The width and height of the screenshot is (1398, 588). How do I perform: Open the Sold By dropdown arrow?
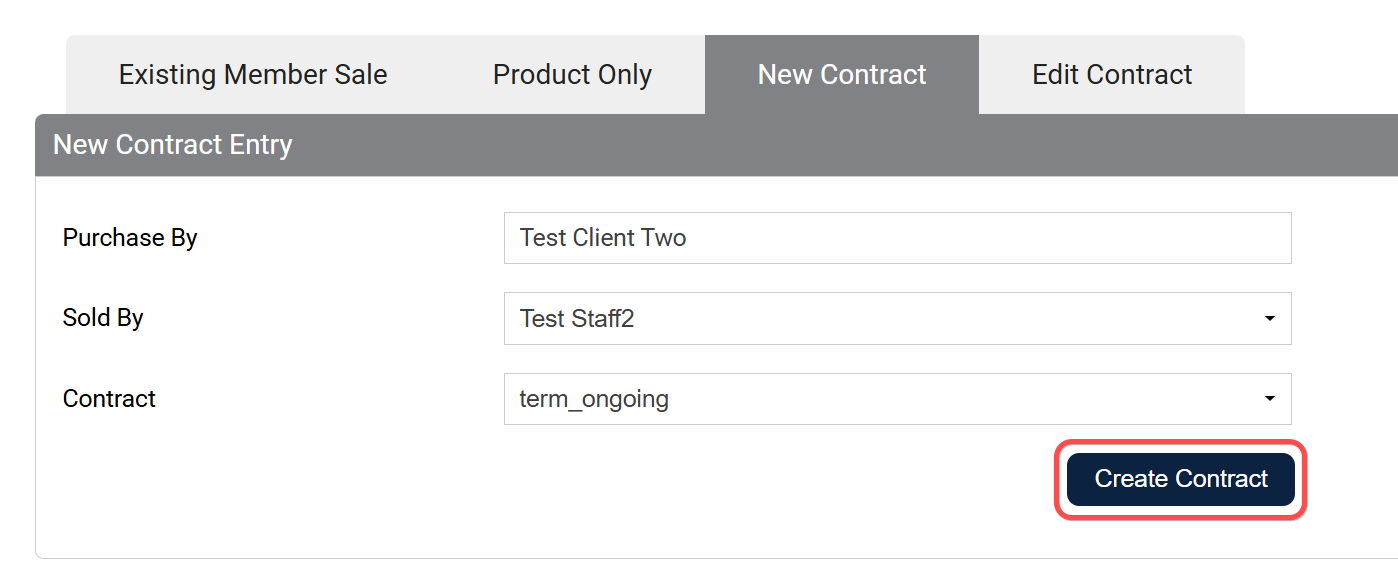point(1268,318)
